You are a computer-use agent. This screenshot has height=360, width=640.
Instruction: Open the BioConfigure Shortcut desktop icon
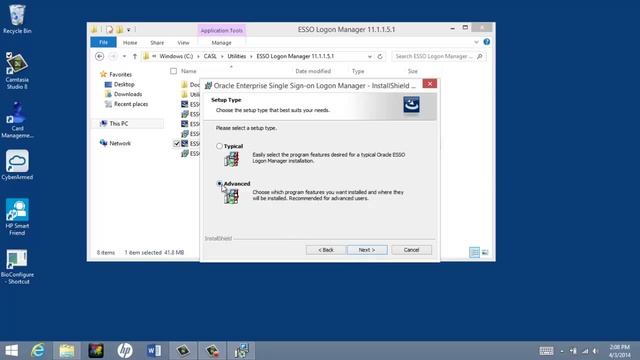[17, 267]
